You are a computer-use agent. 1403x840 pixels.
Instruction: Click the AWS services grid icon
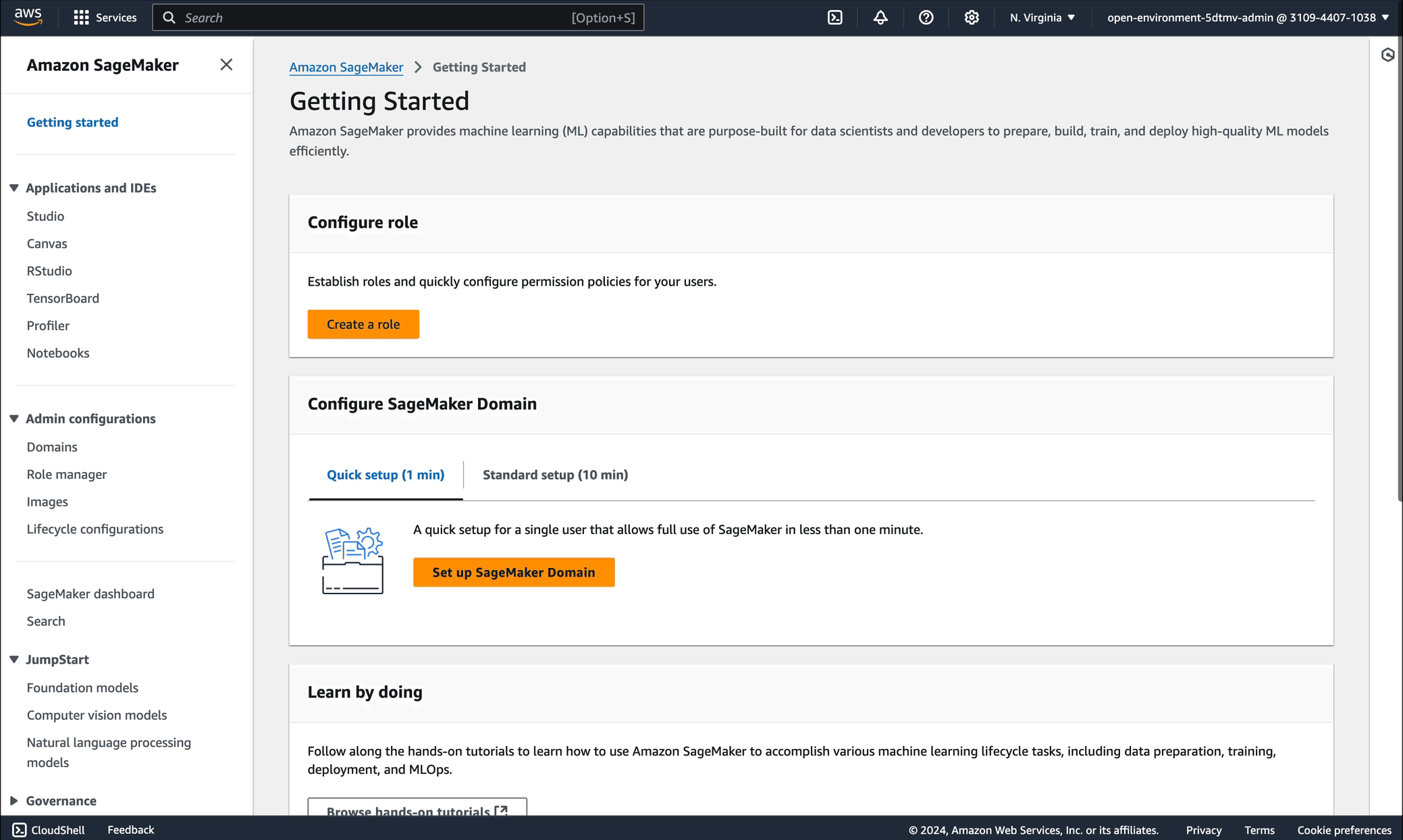tap(81, 18)
